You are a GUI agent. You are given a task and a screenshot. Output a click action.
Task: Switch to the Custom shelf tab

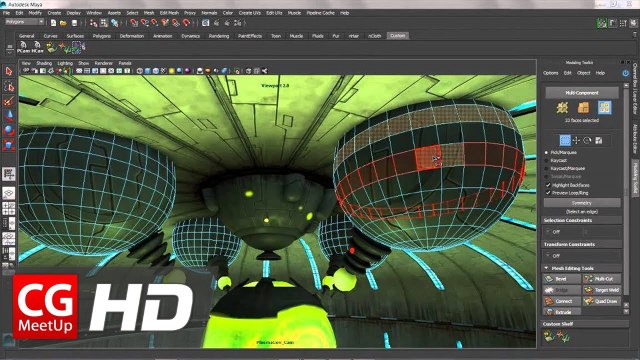[398, 36]
